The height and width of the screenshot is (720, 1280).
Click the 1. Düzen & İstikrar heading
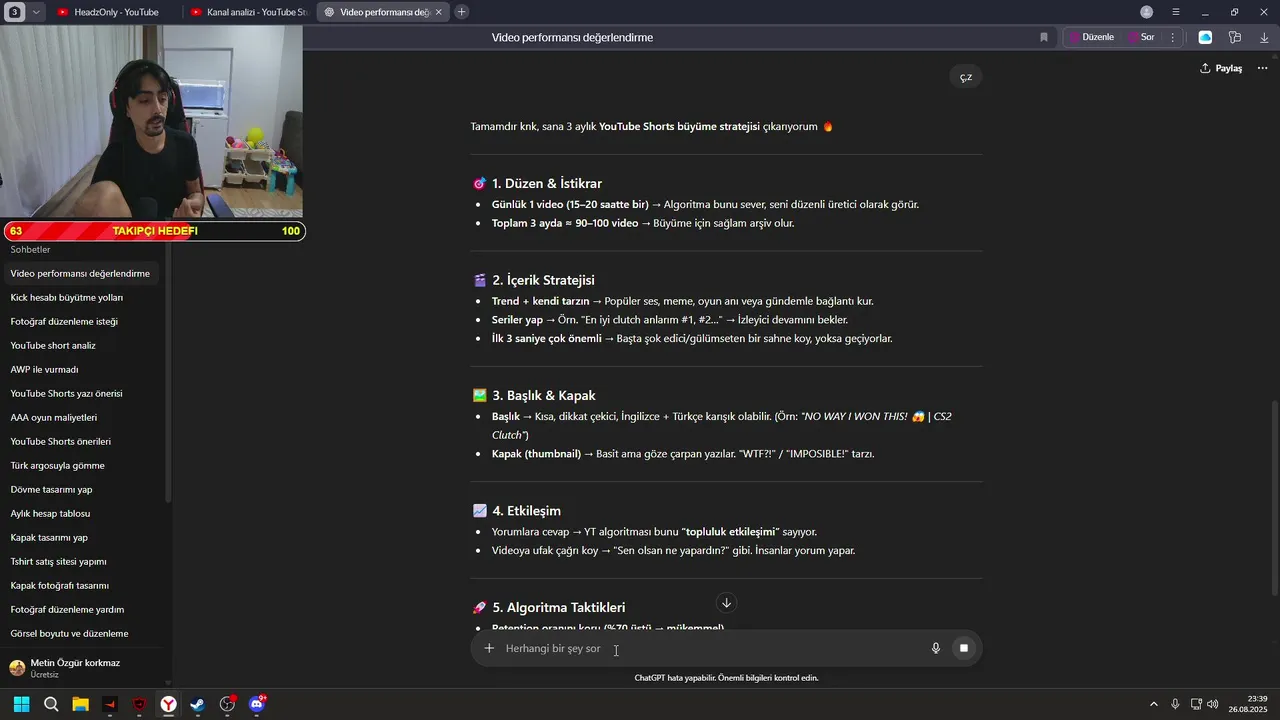coord(546,184)
